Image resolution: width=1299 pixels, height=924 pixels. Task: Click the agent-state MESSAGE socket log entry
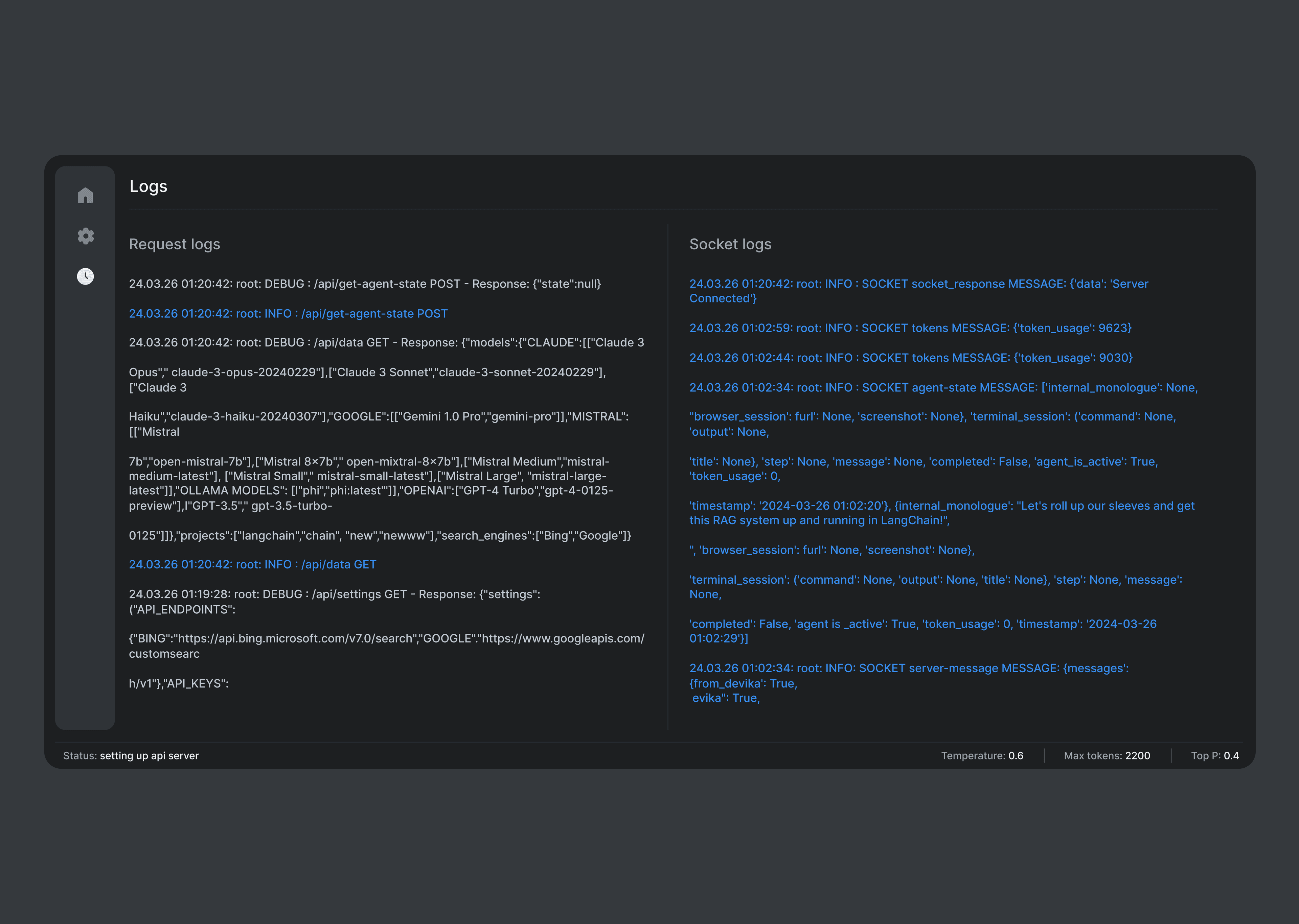(943, 387)
